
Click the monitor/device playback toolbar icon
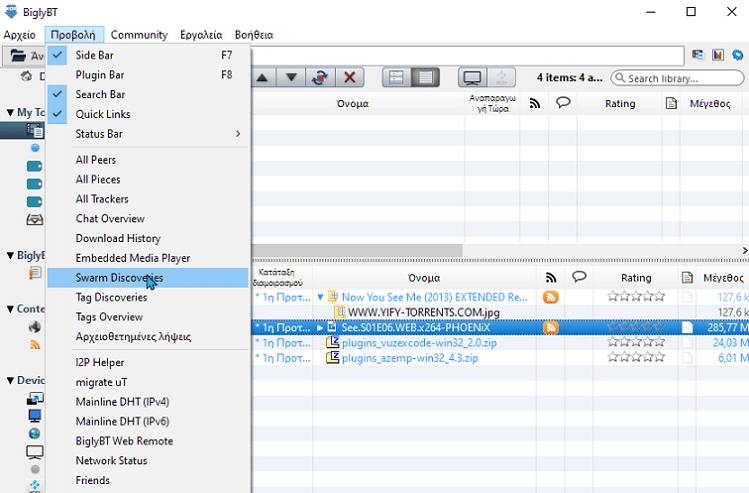click(472, 77)
